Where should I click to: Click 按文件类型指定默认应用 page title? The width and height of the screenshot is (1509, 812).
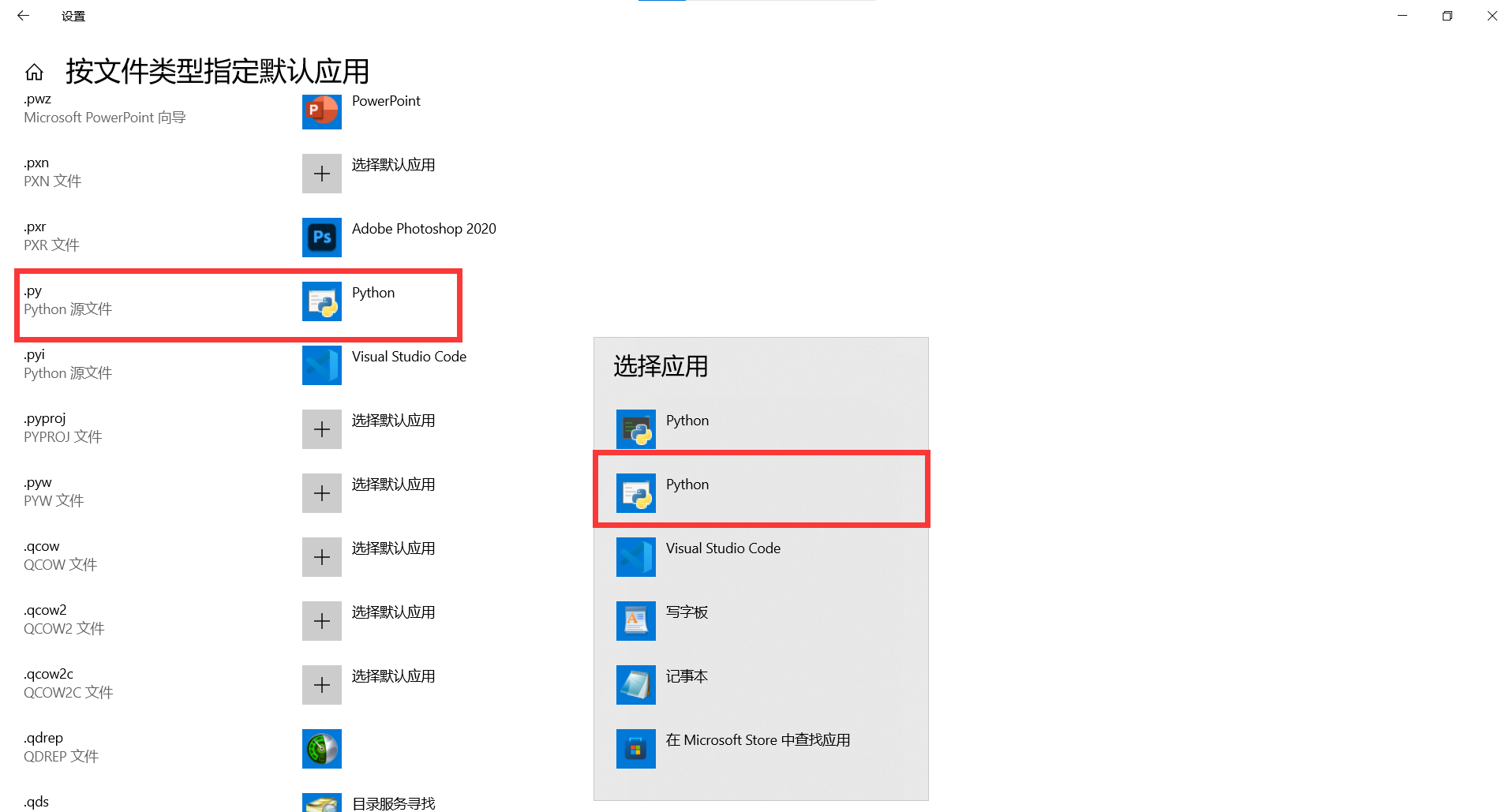coord(218,71)
